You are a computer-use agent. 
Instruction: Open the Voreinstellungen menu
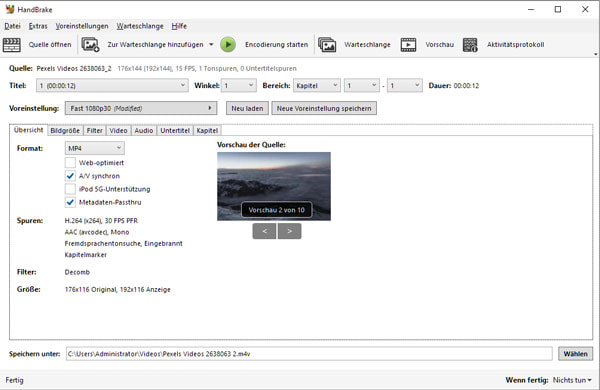82,26
